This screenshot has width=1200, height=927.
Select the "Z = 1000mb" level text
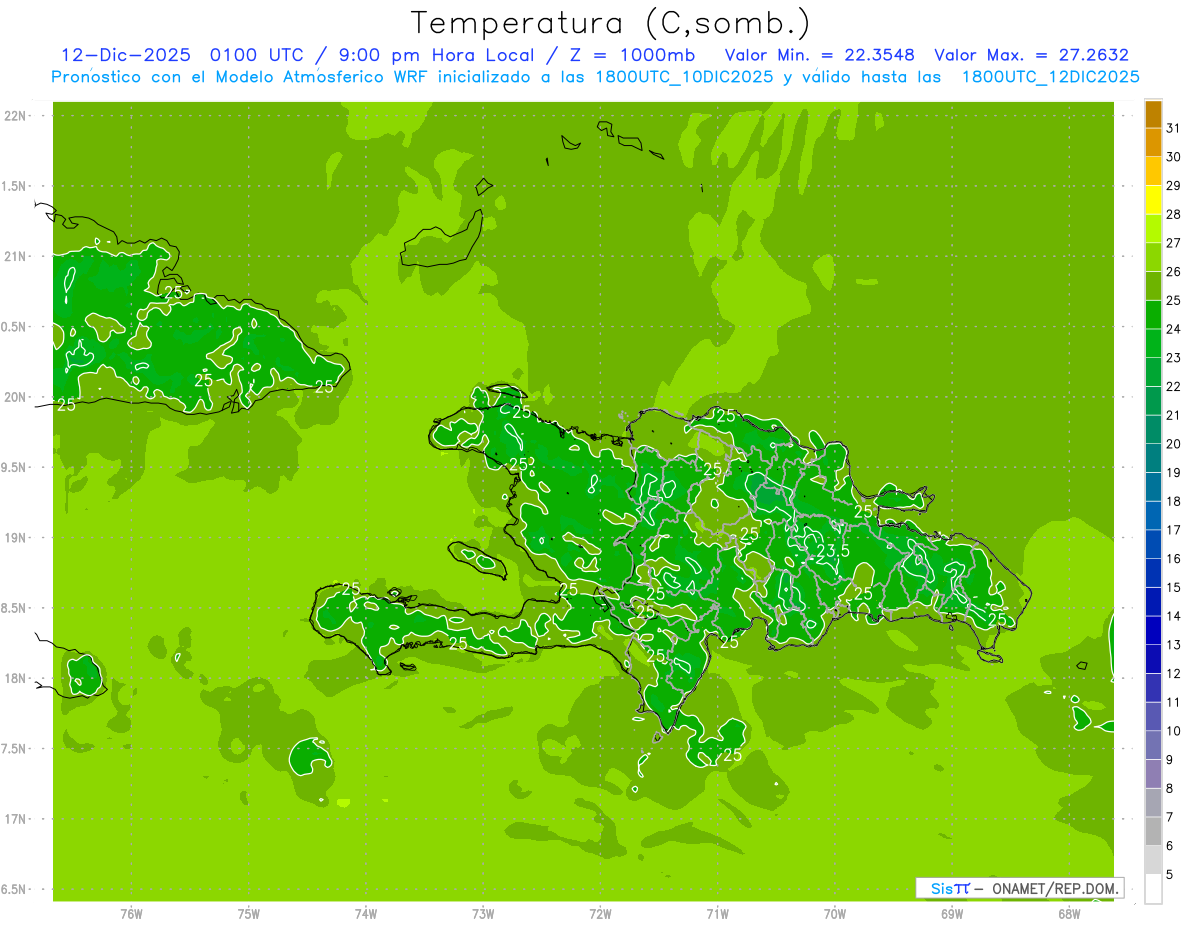(x=633, y=55)
